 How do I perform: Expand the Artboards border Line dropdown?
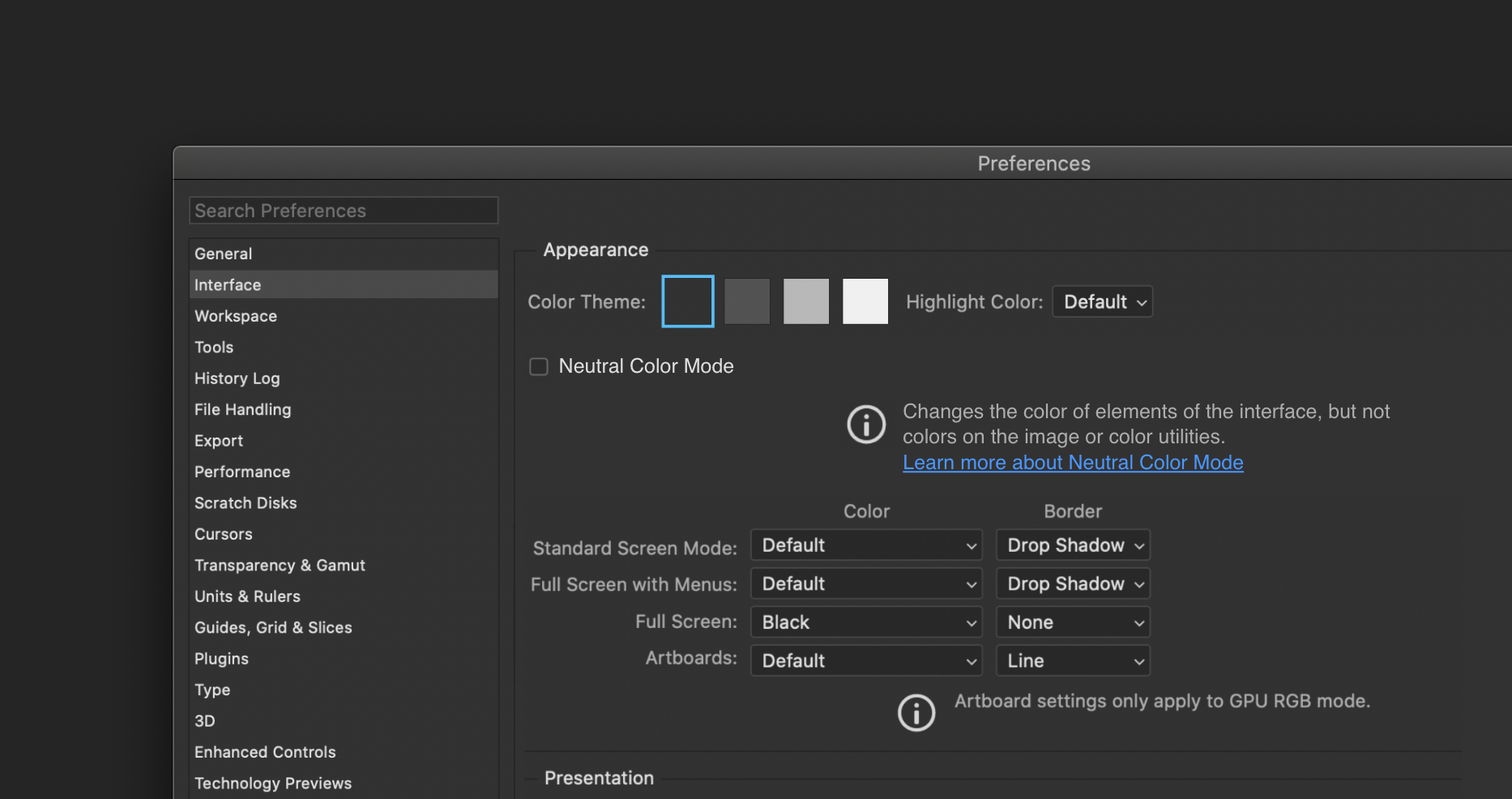coord(1073,661)
